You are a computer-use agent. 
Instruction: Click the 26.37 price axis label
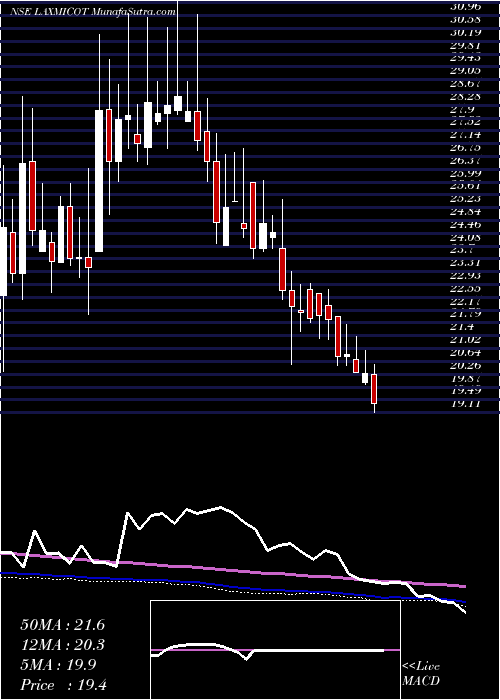coord(465,161)
